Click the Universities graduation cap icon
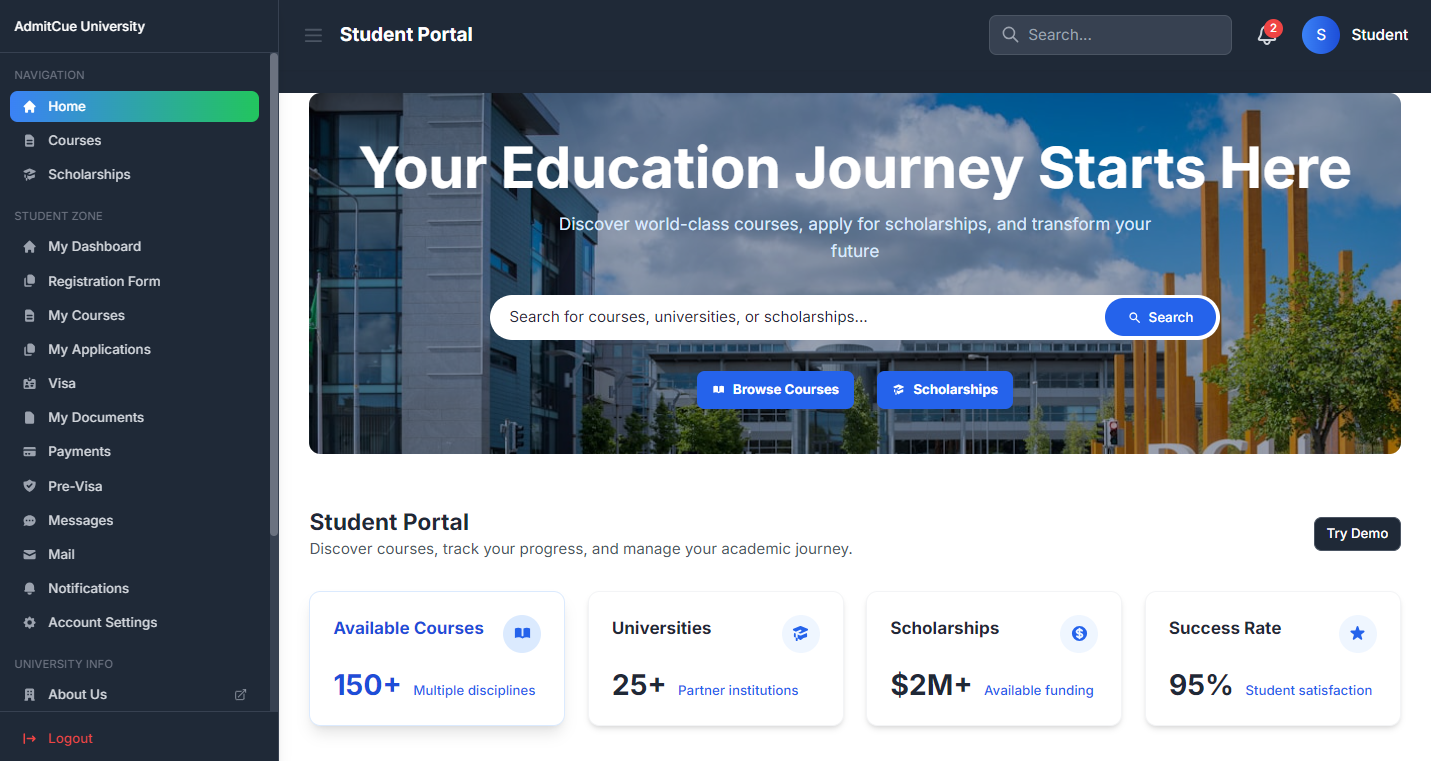This screenshot has width=1431, height=761. (800, 633)
